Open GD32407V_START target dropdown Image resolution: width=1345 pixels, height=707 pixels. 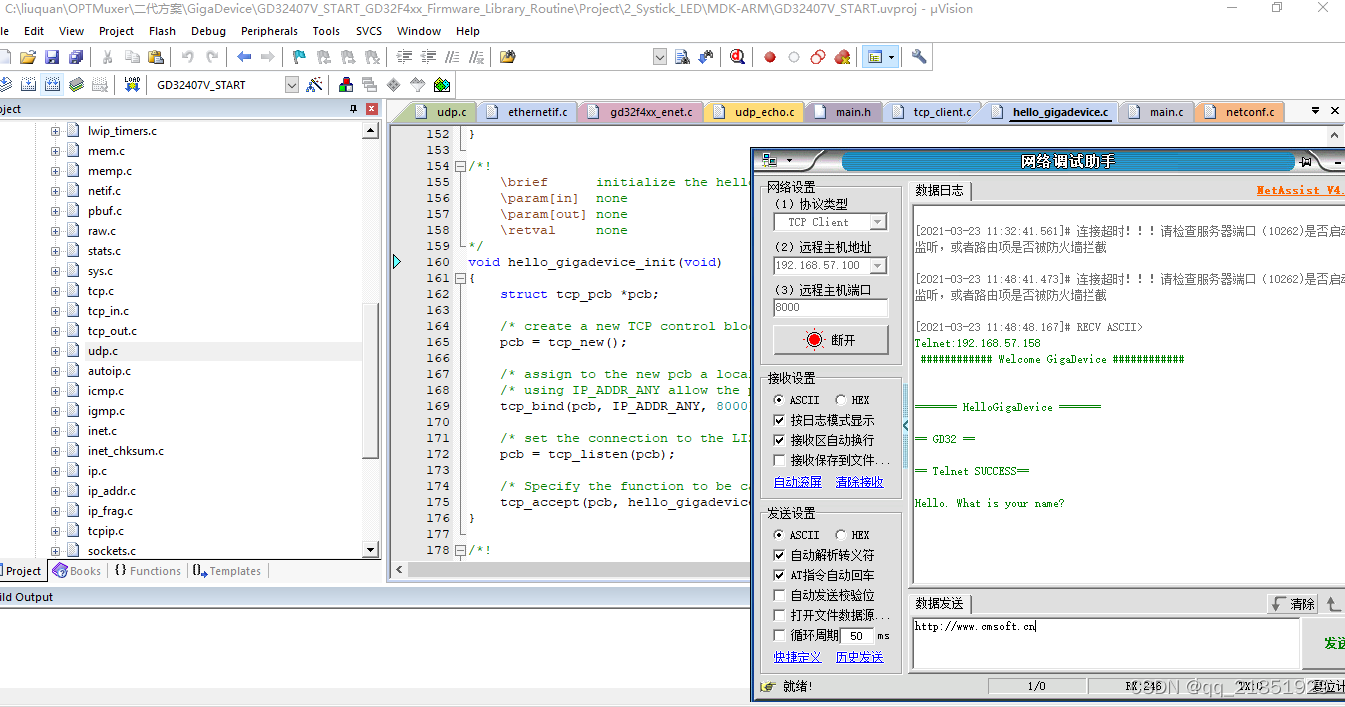pos(292,85)
